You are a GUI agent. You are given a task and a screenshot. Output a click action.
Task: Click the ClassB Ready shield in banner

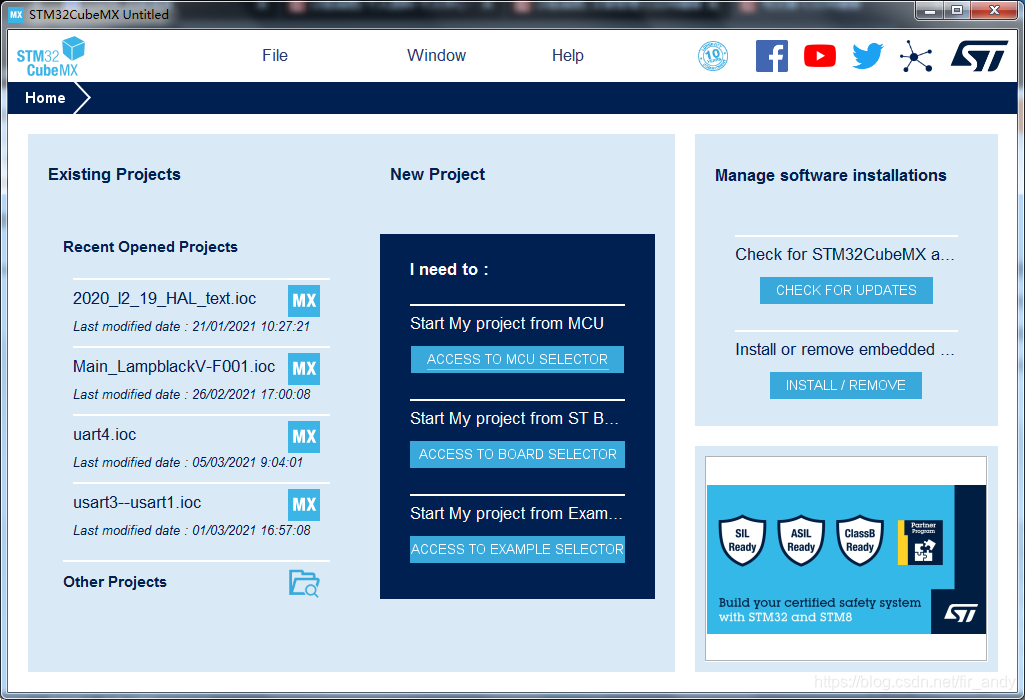pos(860,541)
